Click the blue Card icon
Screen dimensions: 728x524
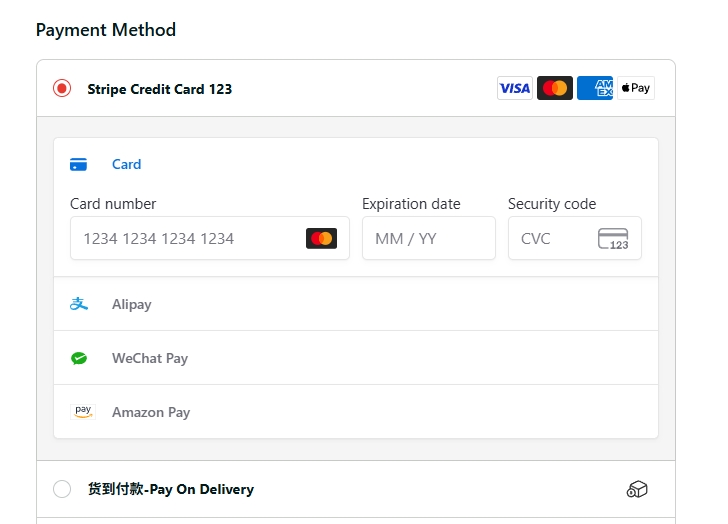pyautogui.click(x=78, y=164)
